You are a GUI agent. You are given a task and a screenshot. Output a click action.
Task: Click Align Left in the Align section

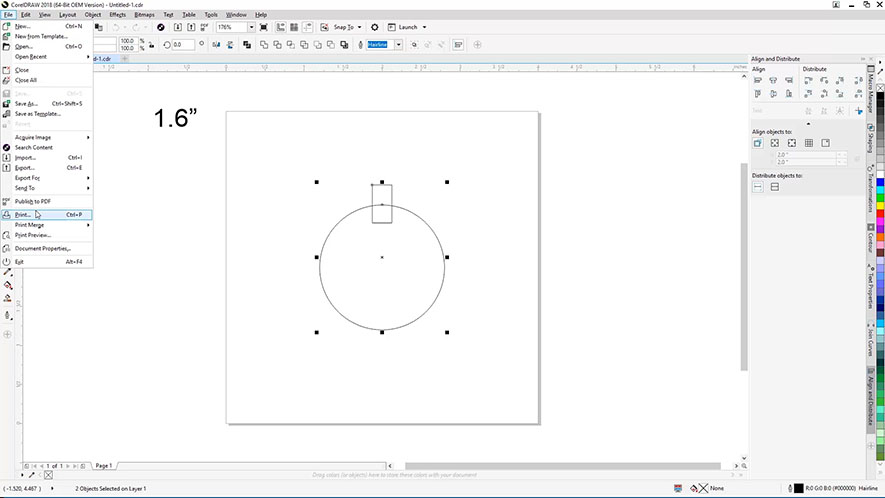[758, 81]
